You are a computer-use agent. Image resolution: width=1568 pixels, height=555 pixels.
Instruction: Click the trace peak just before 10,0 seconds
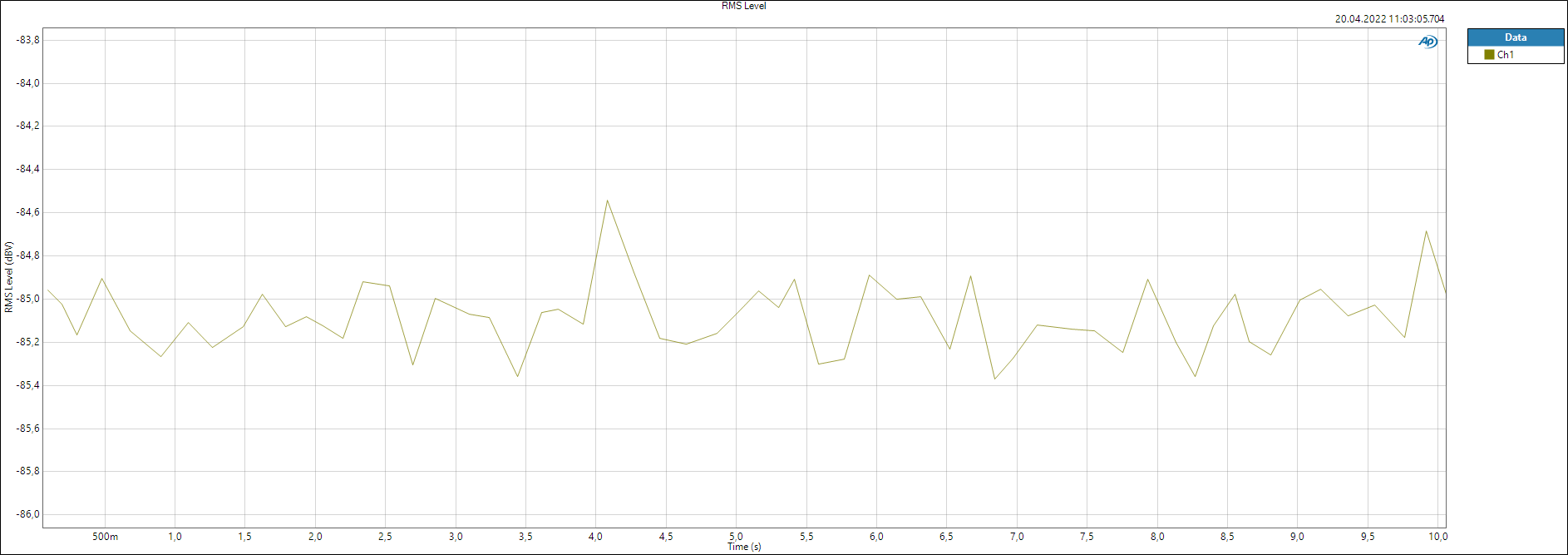(x=1427, y=231)
